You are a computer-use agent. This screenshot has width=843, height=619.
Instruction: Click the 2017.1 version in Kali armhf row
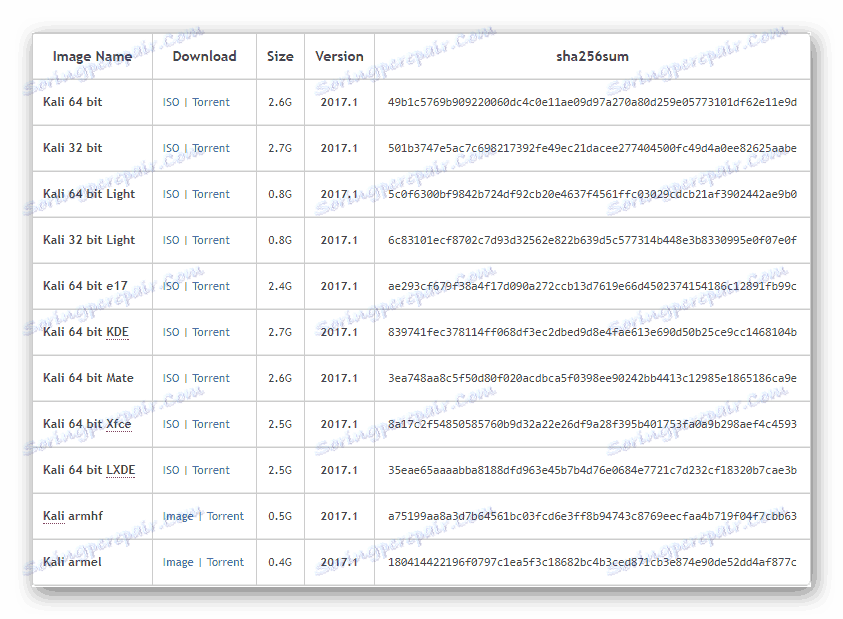click(339, 516)
